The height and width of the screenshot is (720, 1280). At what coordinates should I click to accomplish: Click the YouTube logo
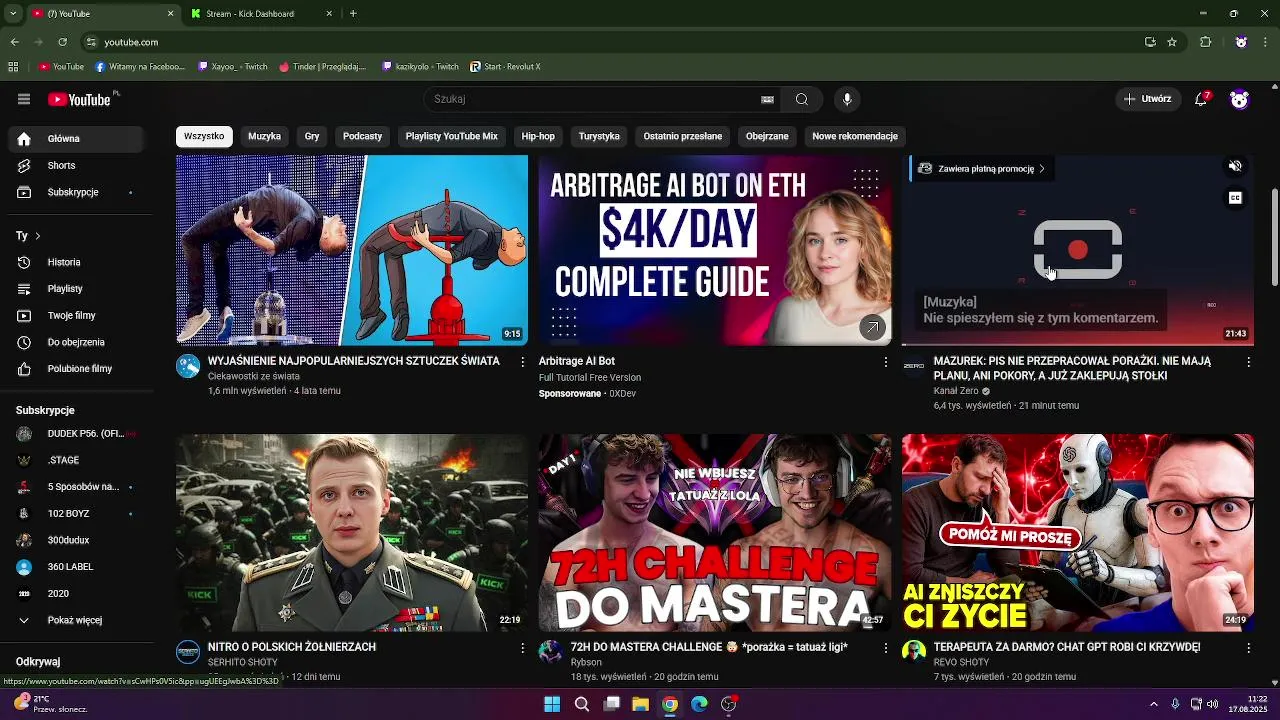pyautogui.click(x=79, y=99)
